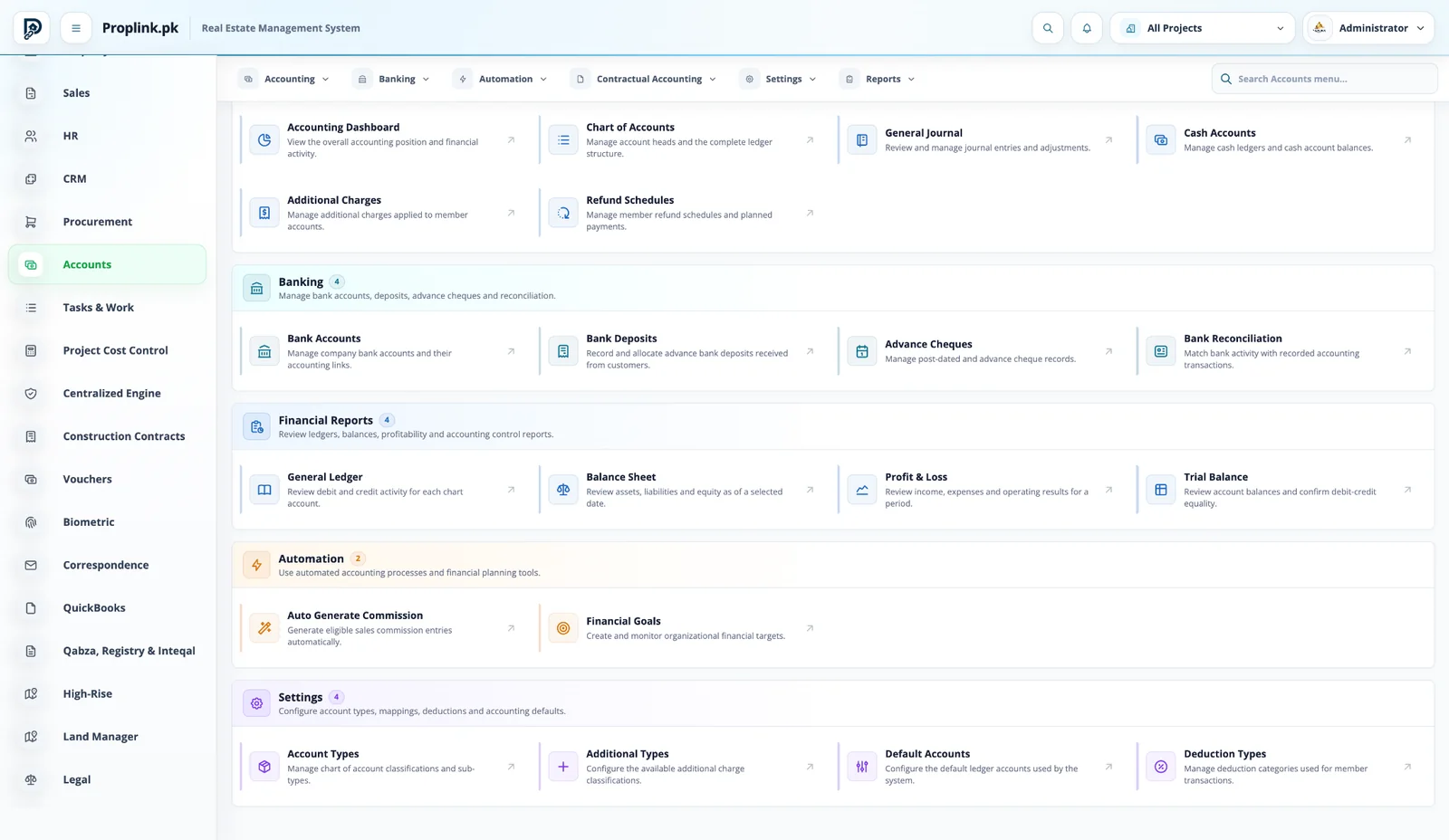Open Qabza, Registry & Inteqal in sidebar

coord(107,651)
